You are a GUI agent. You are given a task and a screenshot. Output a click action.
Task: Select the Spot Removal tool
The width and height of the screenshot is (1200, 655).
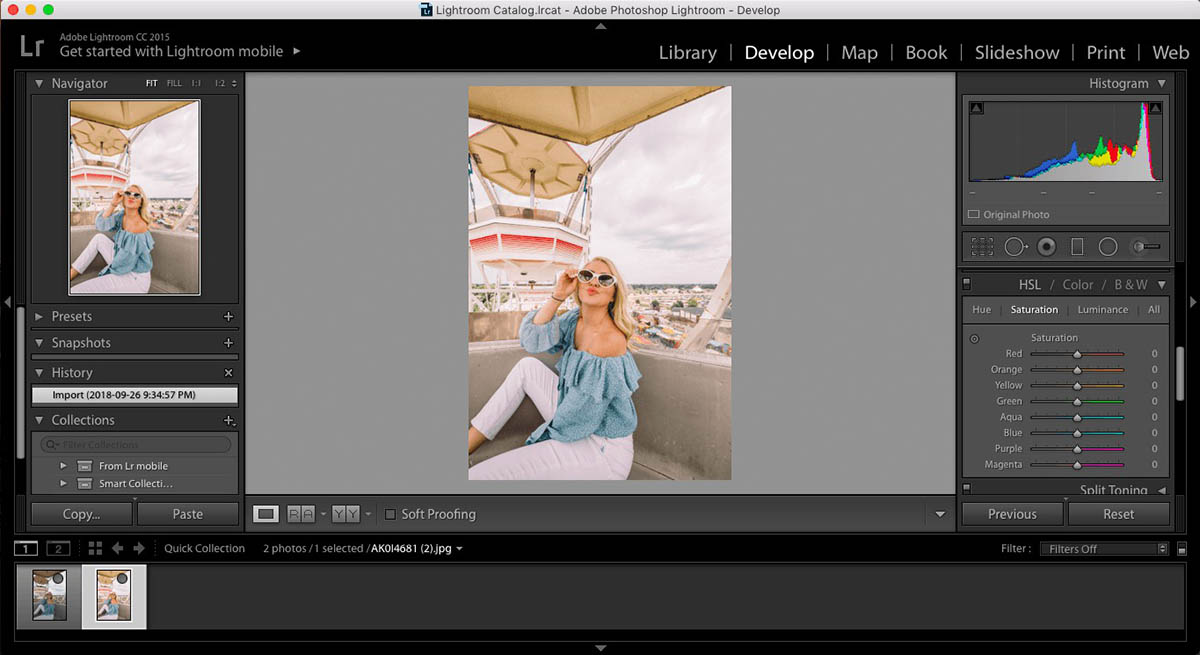(1014, 246)
